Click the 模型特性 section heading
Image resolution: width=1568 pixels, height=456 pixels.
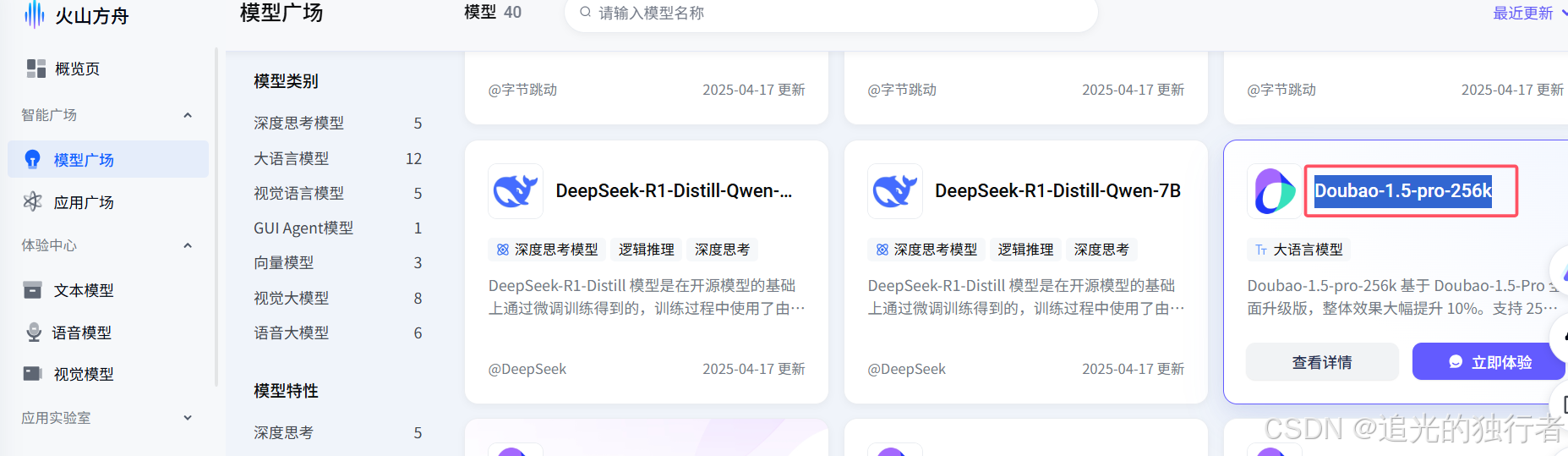[286, 391]
